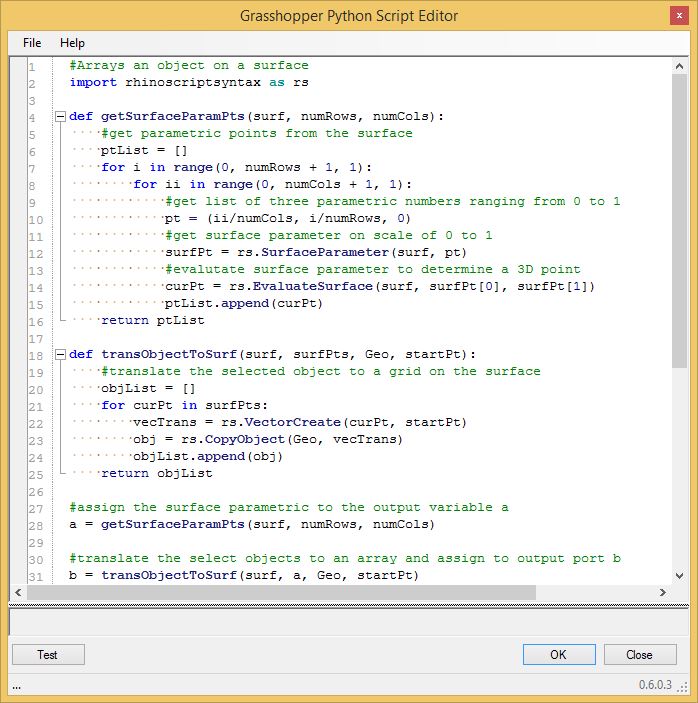
Task: Click the Close button at bottom
Action: (x=640, y=655)
